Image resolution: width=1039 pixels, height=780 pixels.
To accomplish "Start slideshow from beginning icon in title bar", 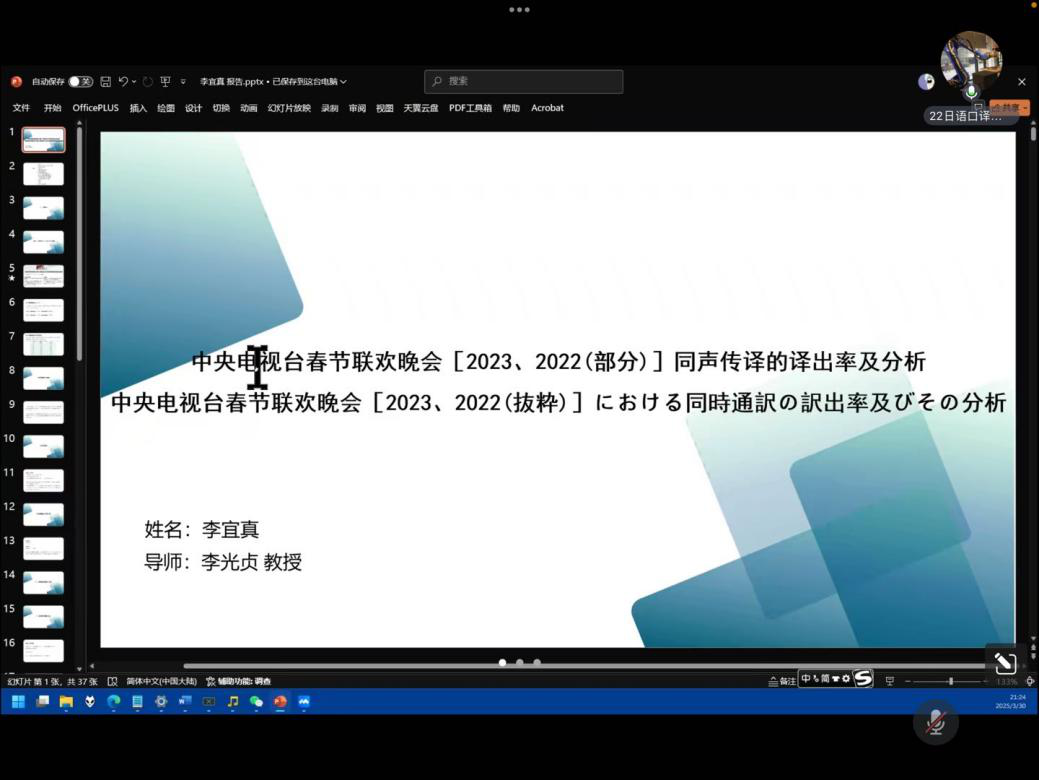I will point(165,82).
